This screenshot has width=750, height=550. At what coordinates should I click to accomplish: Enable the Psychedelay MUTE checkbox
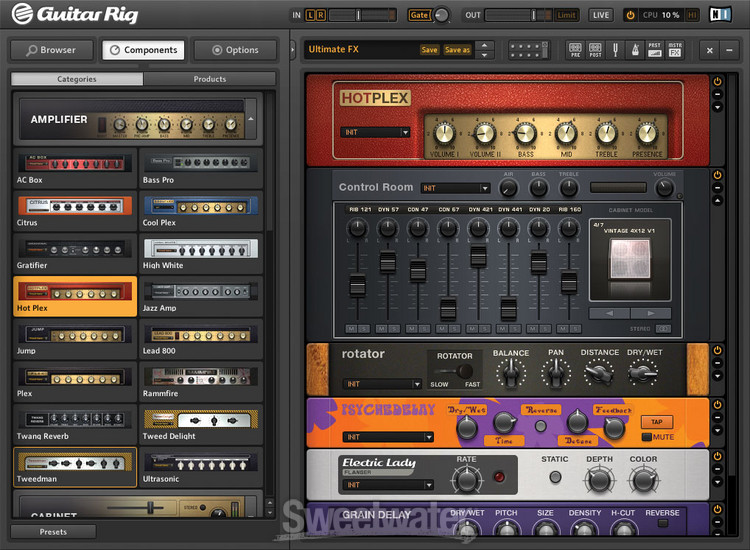pyautogui.click(x=647, y=437)
